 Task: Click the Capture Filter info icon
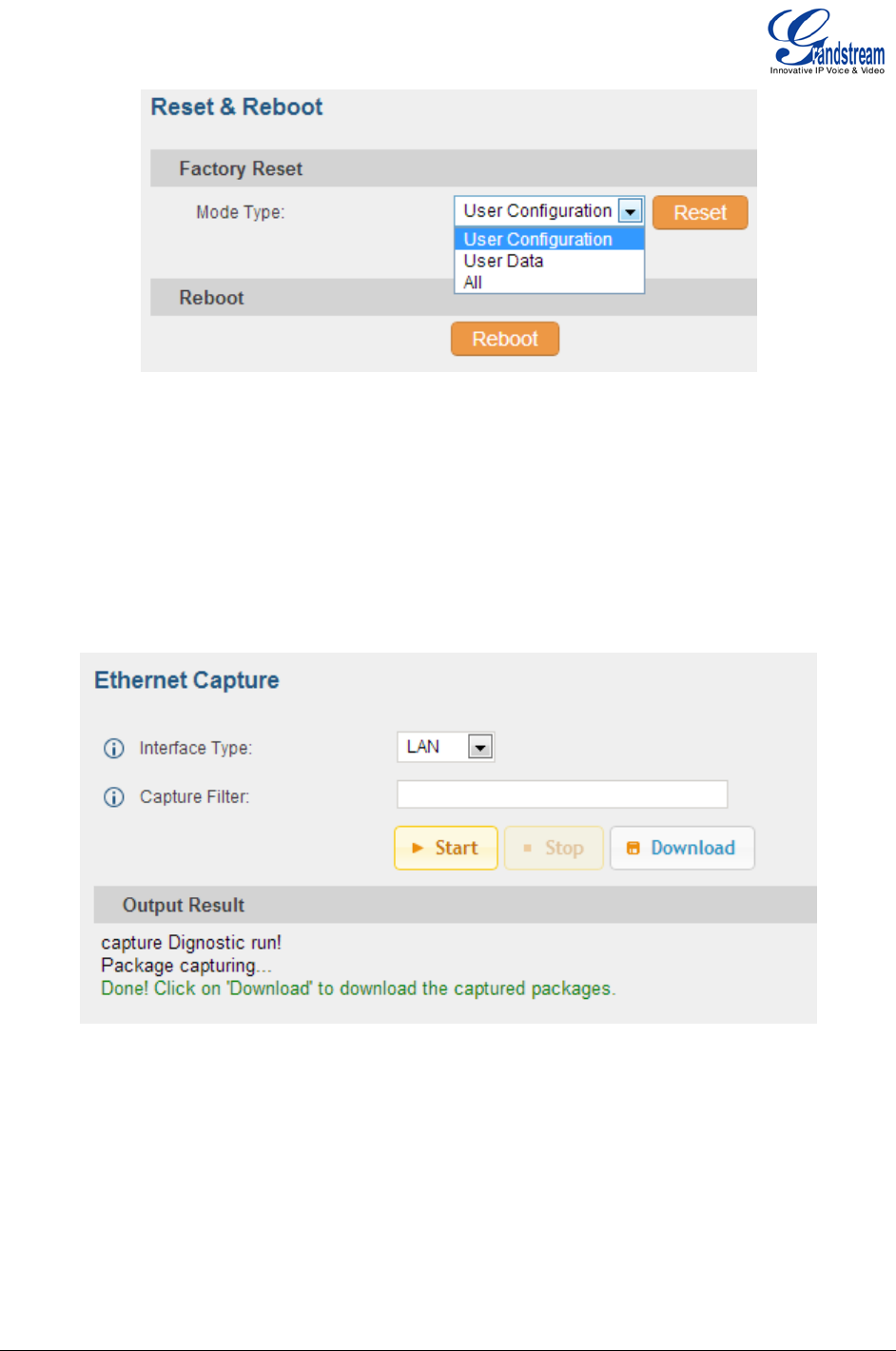(x=113, y=797)
